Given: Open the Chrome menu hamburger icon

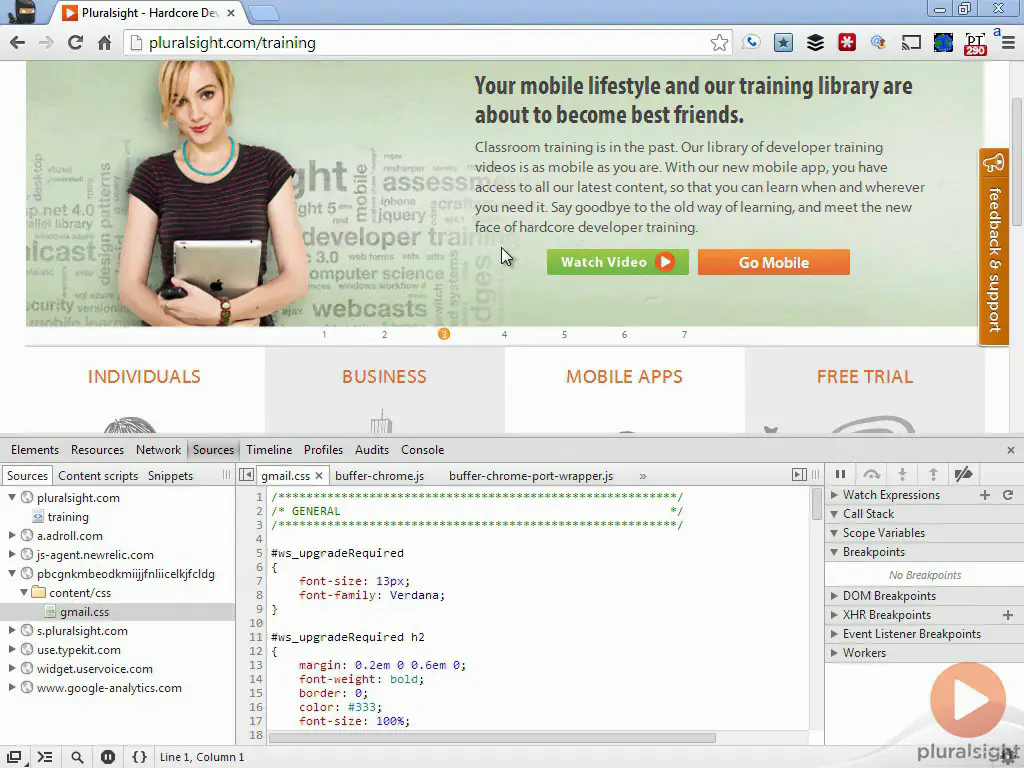Looking at the screenshot, I should (x=1008, y=43).
